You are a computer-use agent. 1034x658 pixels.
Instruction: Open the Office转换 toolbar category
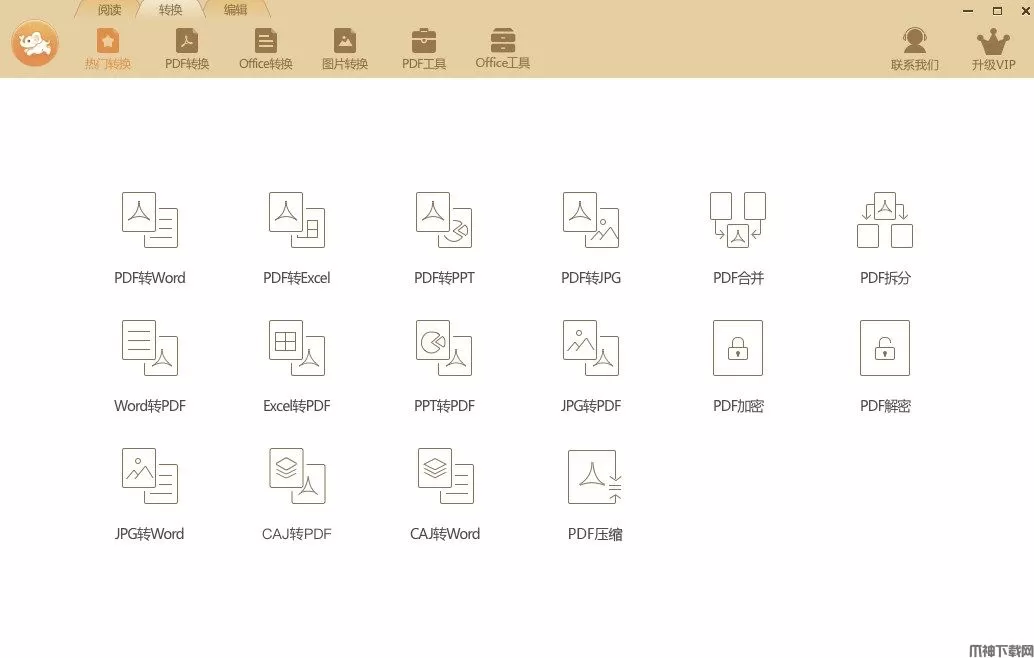pos(266,49)
